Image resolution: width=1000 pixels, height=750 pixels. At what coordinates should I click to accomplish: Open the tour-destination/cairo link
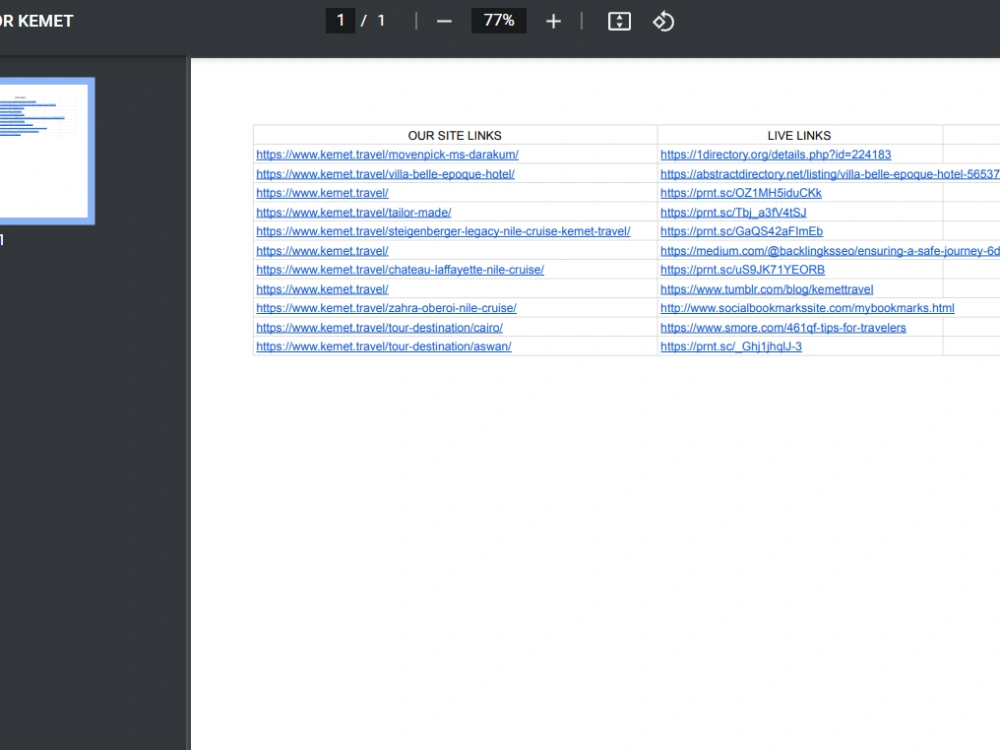379,327
